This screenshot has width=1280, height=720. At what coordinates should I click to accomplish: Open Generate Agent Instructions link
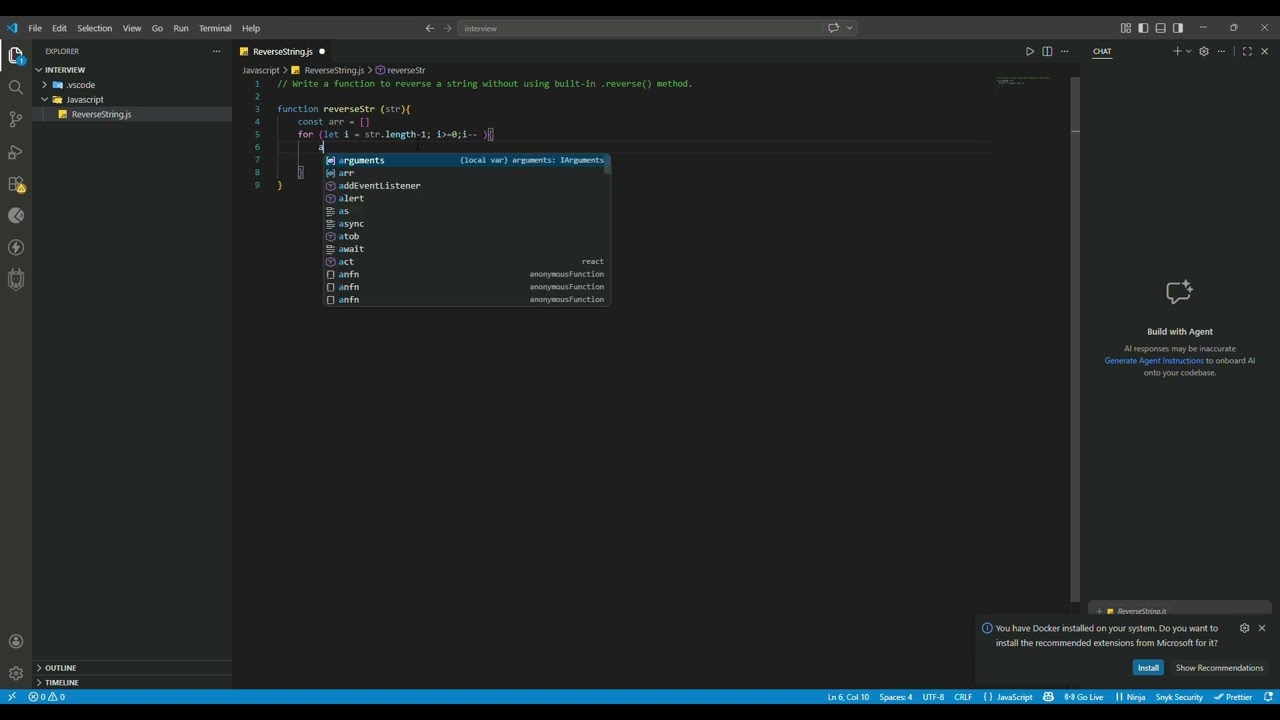1154,361
